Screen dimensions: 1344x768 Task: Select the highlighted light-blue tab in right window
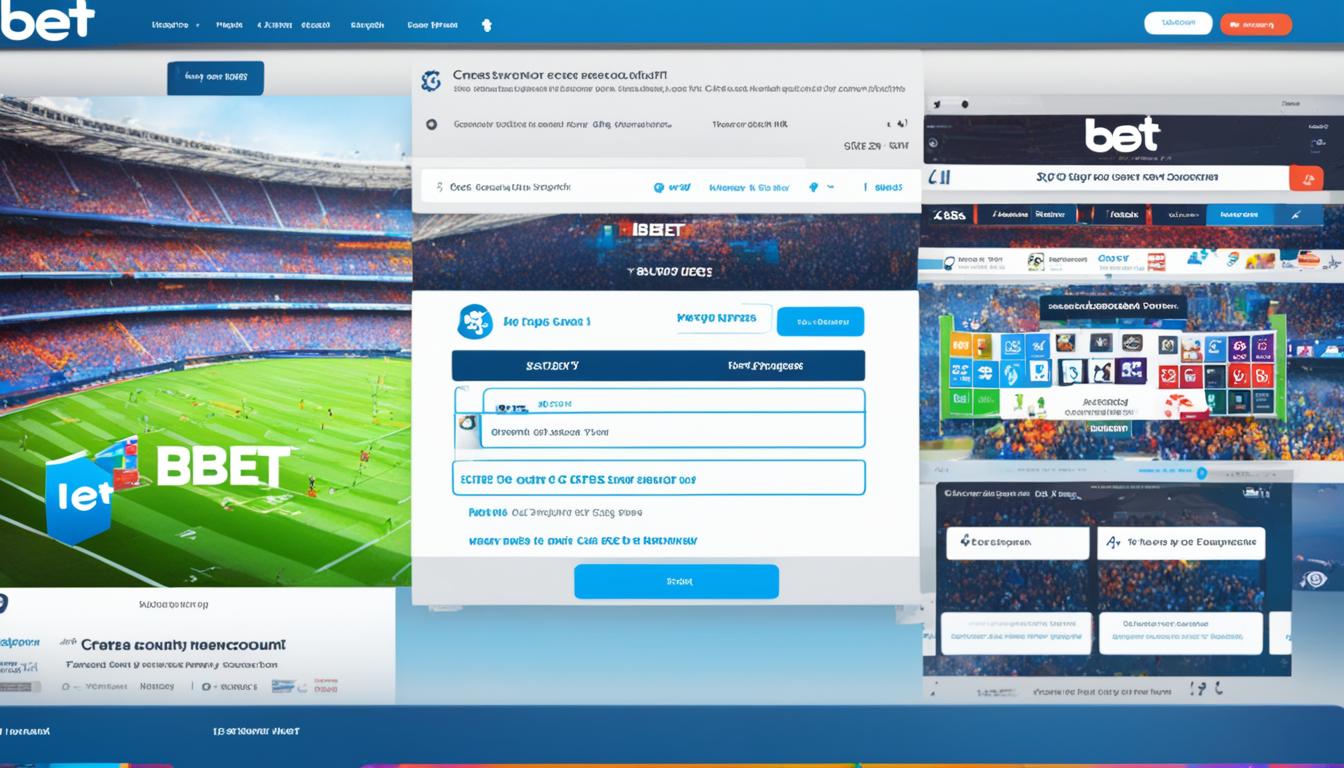pyautogui.click(x=1240, y=214)
